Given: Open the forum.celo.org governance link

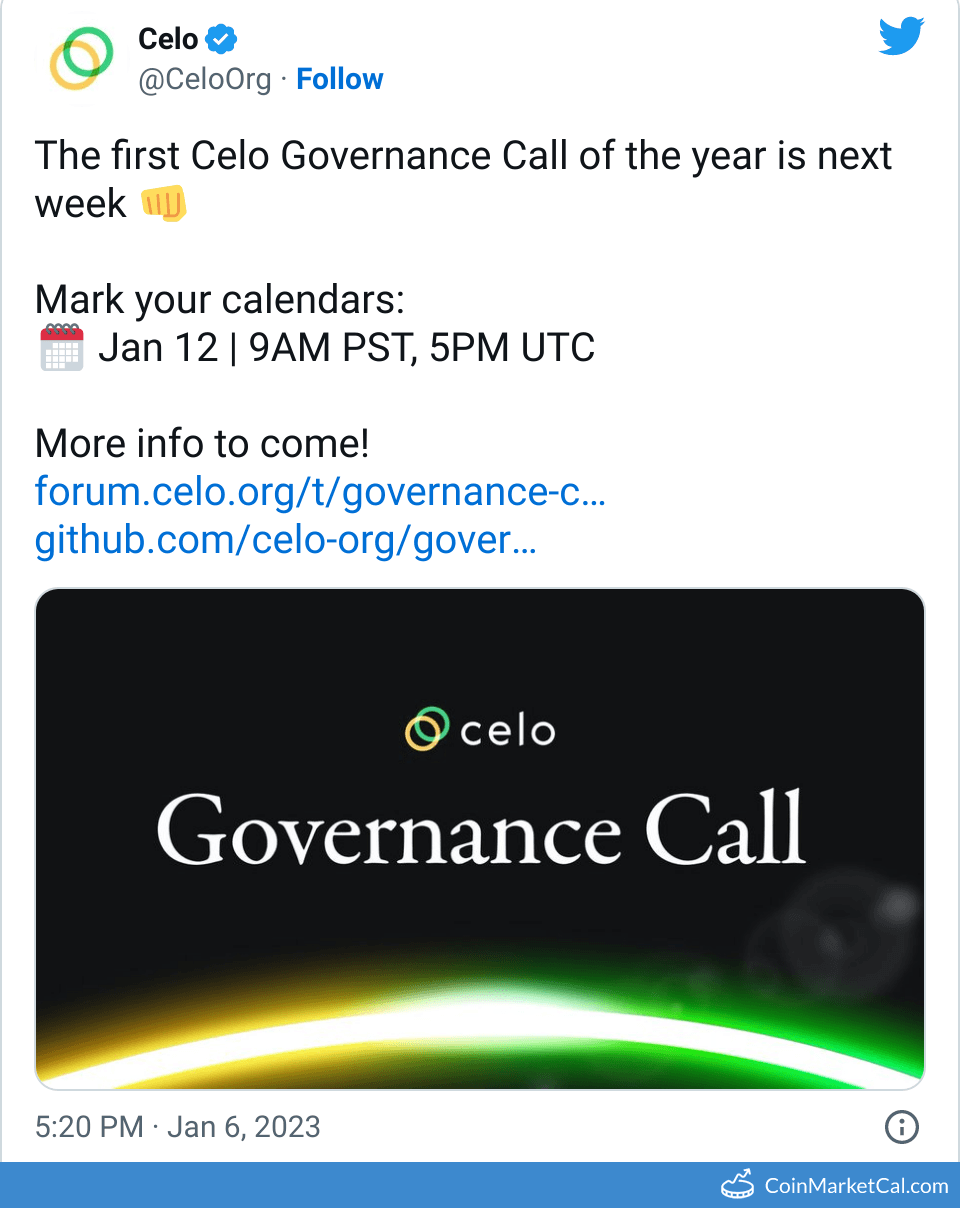Looking at the screenshot, I should 320,492.
